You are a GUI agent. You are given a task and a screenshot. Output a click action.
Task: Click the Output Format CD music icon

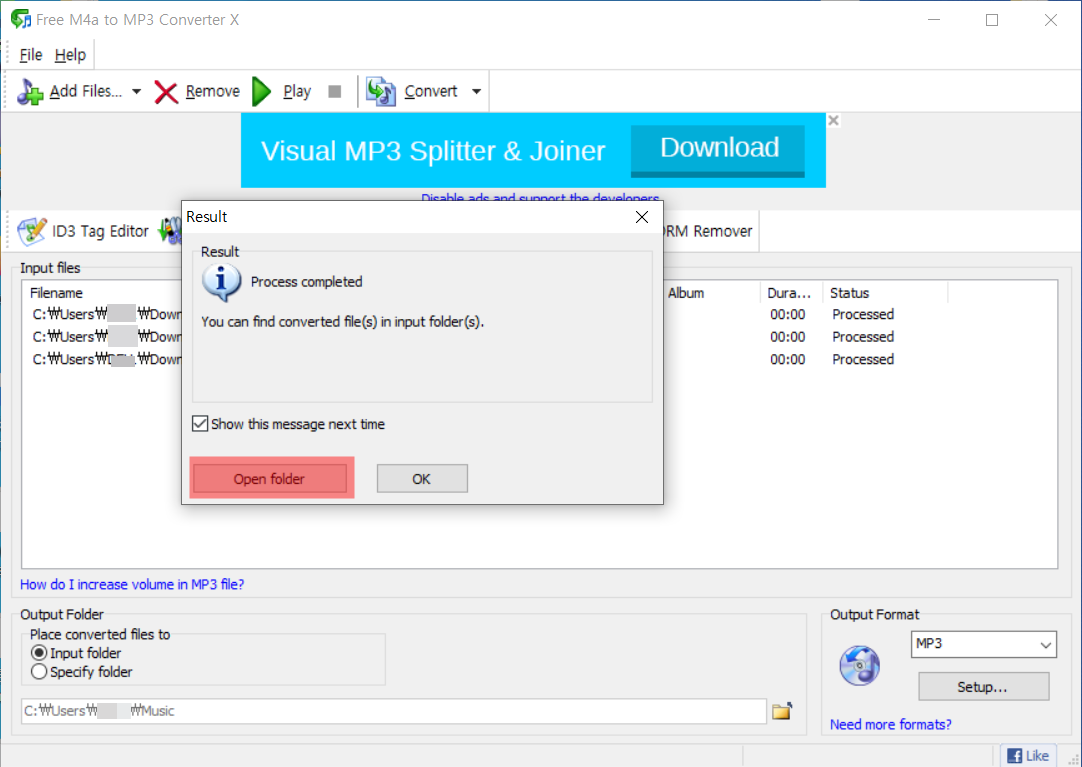click(x=859, y=666)
